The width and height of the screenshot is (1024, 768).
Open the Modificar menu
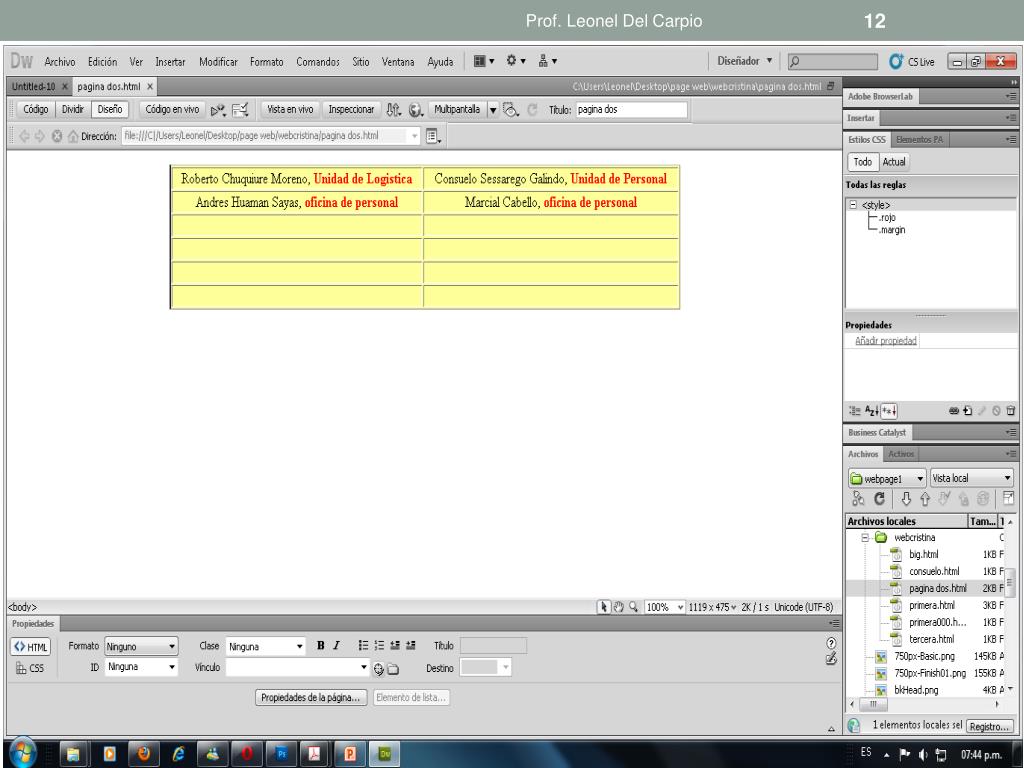[x=218, y=62]
